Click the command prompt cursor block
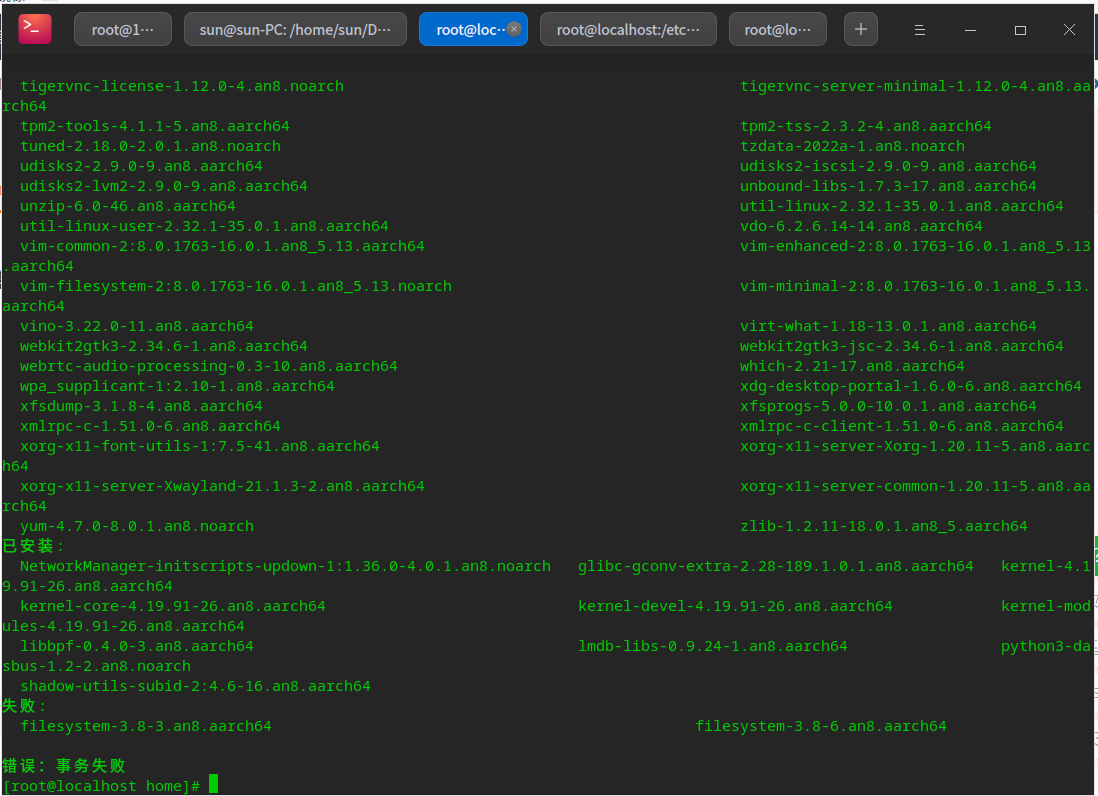This screenshot has width=1098, height=796. pos(213,785)
